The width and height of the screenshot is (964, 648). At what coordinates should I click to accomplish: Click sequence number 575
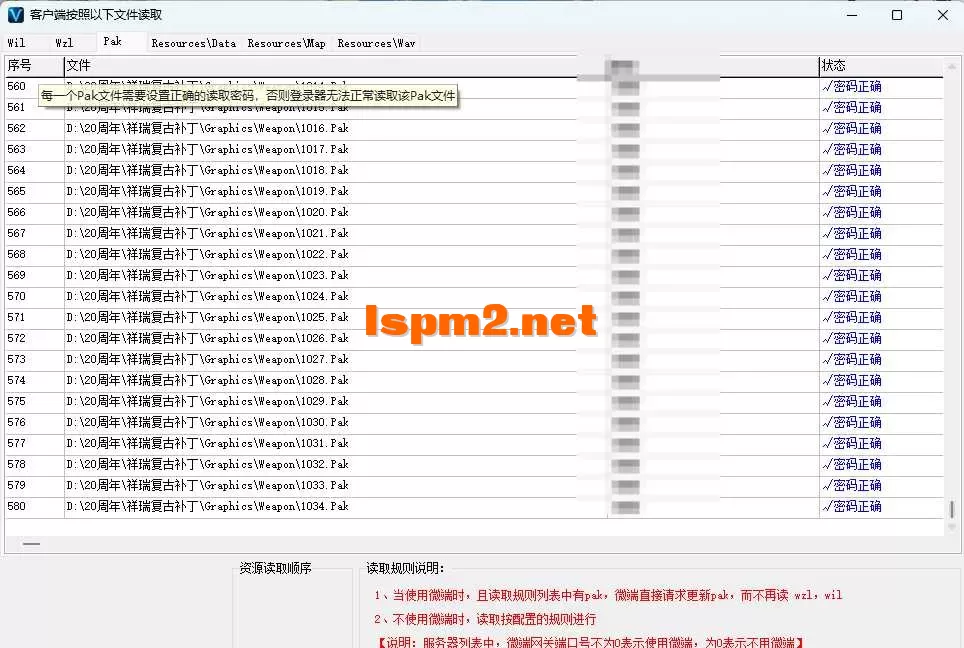coord(17,401)
